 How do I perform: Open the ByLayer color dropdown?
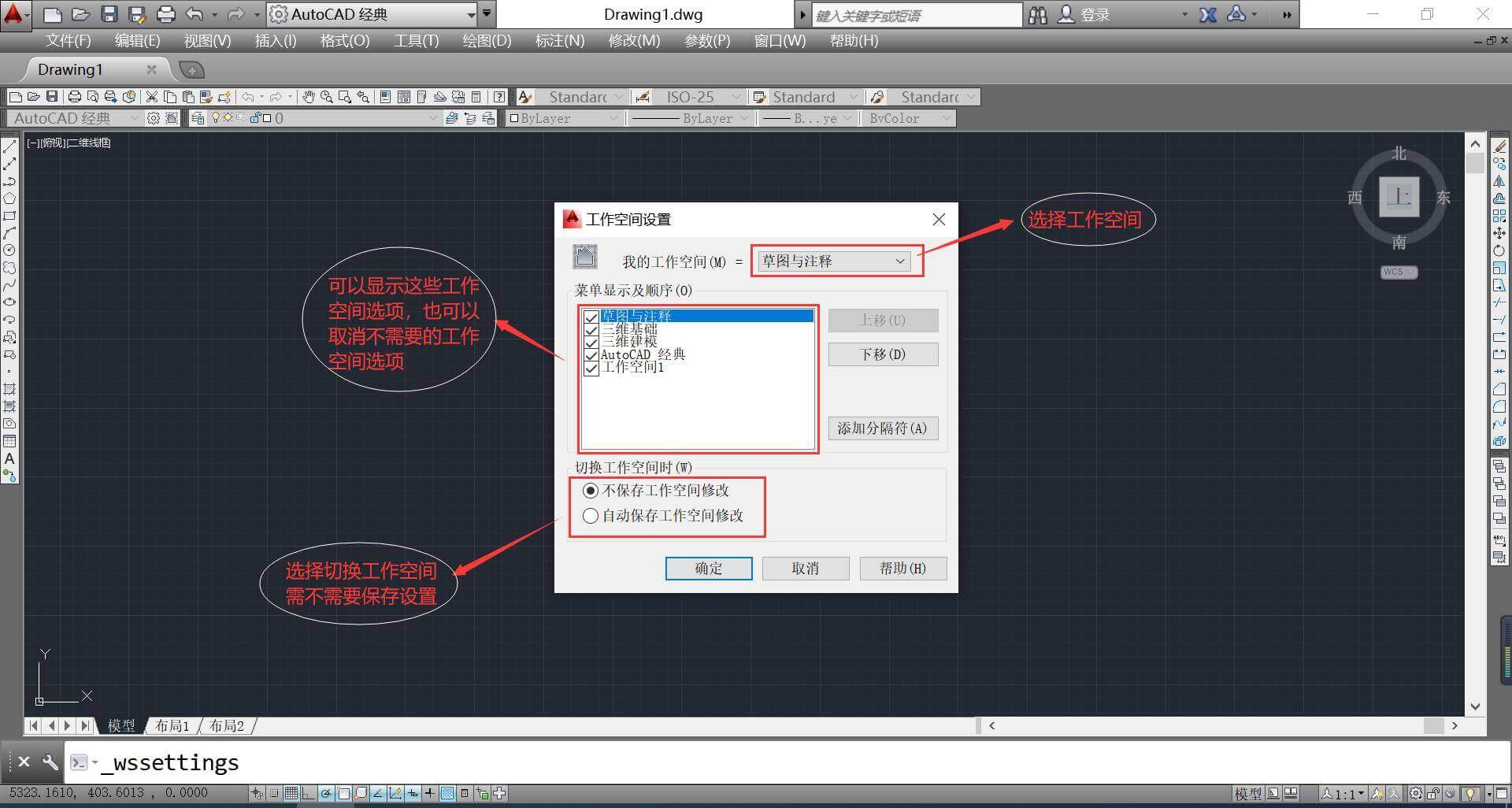pos(564,118)
